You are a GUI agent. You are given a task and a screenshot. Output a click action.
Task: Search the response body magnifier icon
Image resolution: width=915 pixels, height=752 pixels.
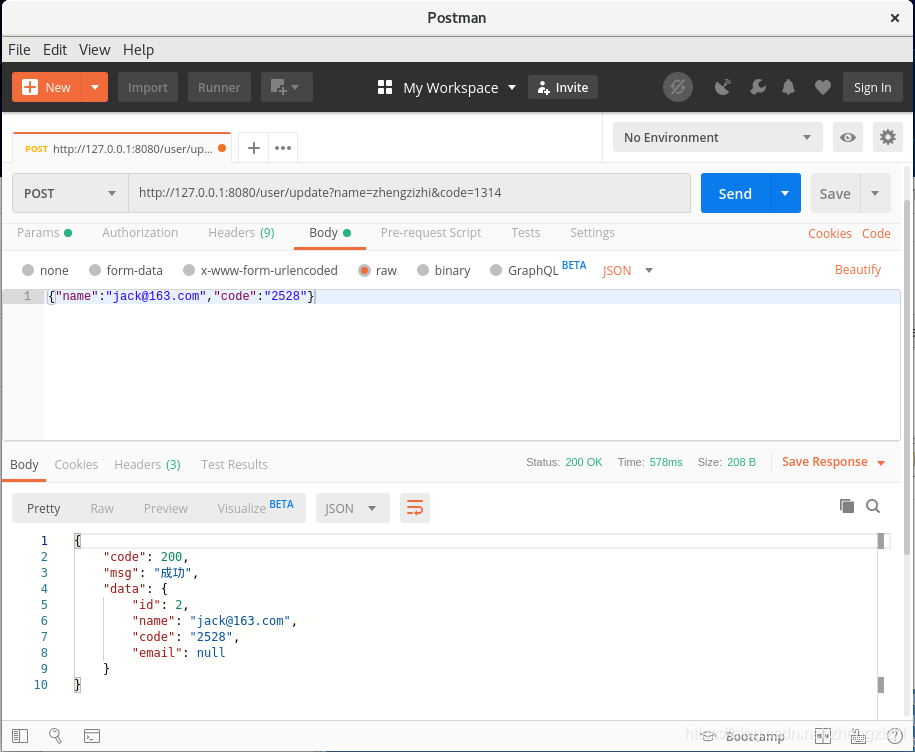pos(873,506)
